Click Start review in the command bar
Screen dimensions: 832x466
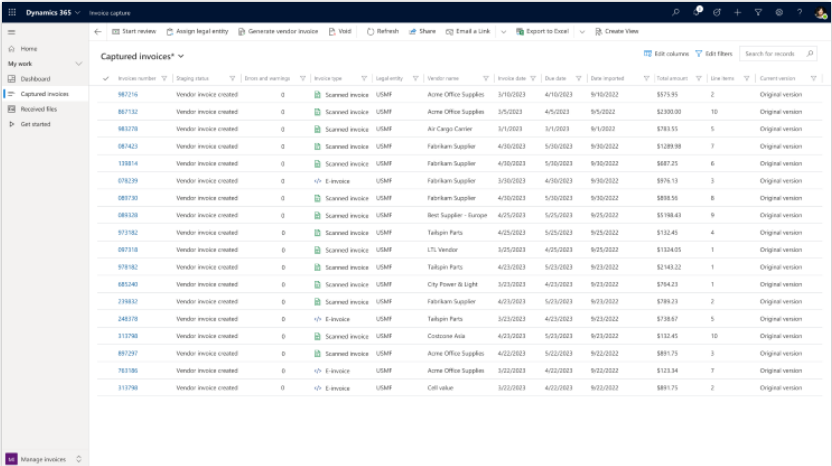134,31
